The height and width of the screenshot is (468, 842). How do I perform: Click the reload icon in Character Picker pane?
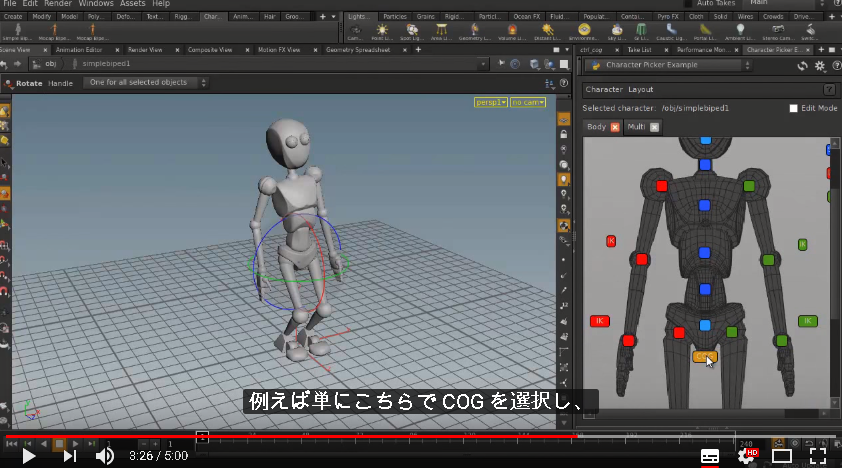coord(802,65)
